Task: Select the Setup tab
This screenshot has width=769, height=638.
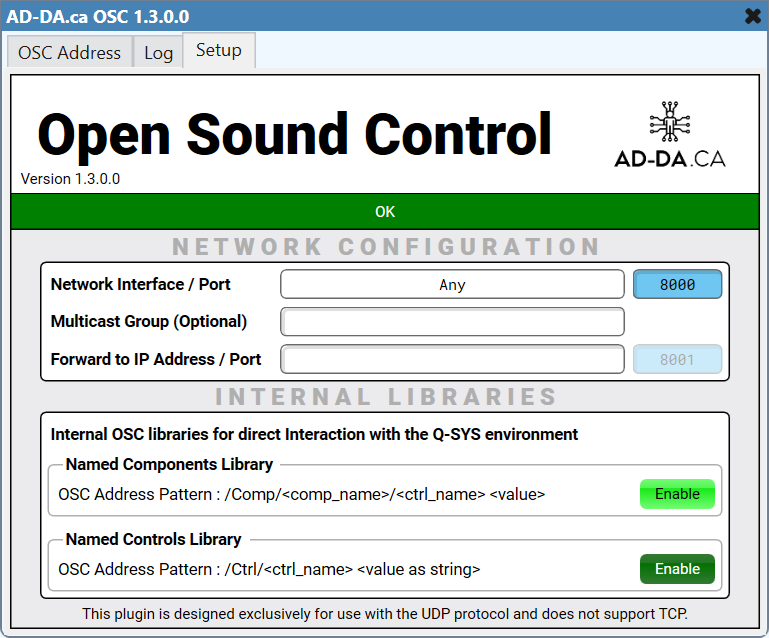Action: point(218,51)
